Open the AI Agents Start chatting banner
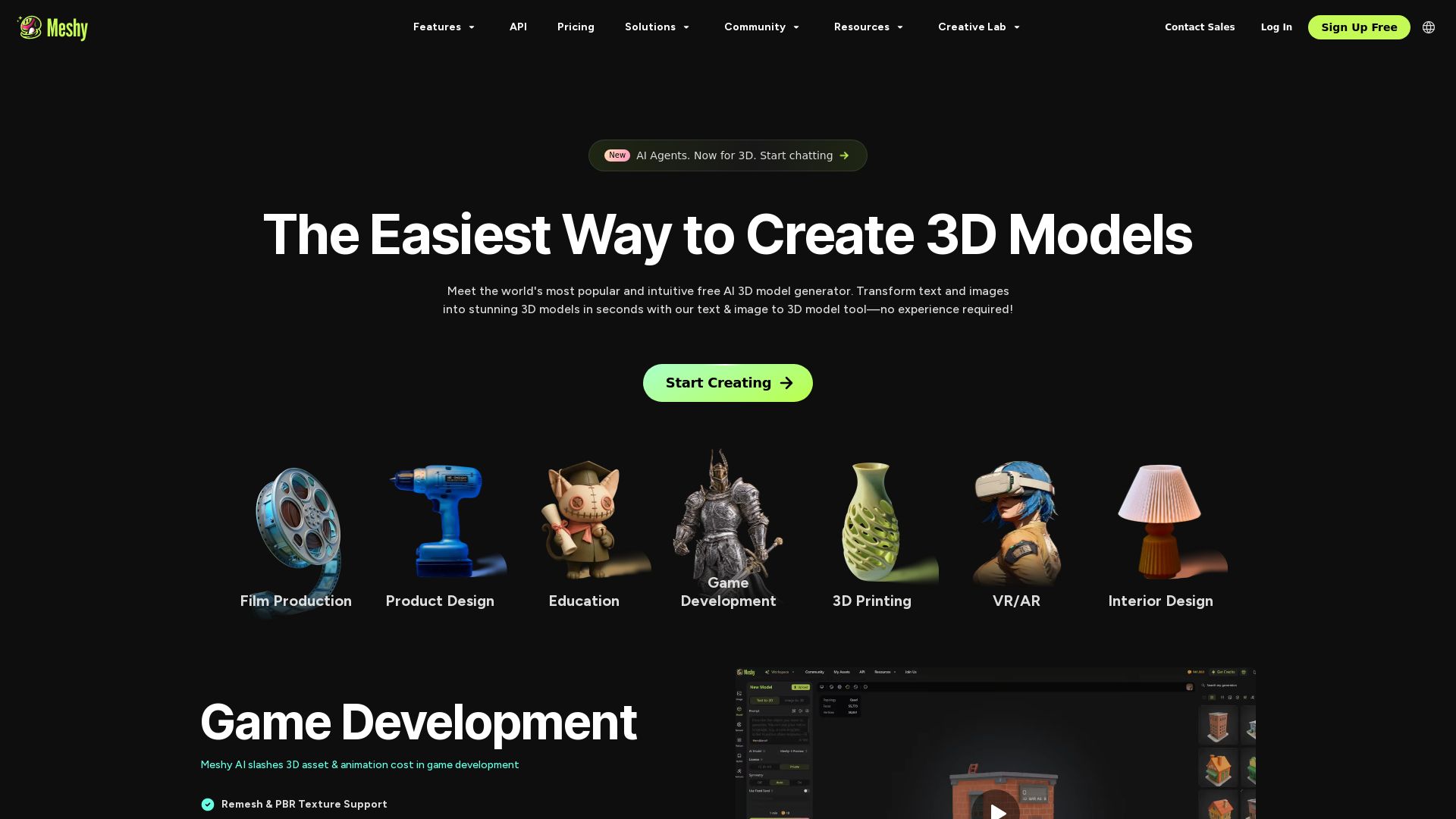The width and height of the screenshot is (1456, 819). click(728, 155)
